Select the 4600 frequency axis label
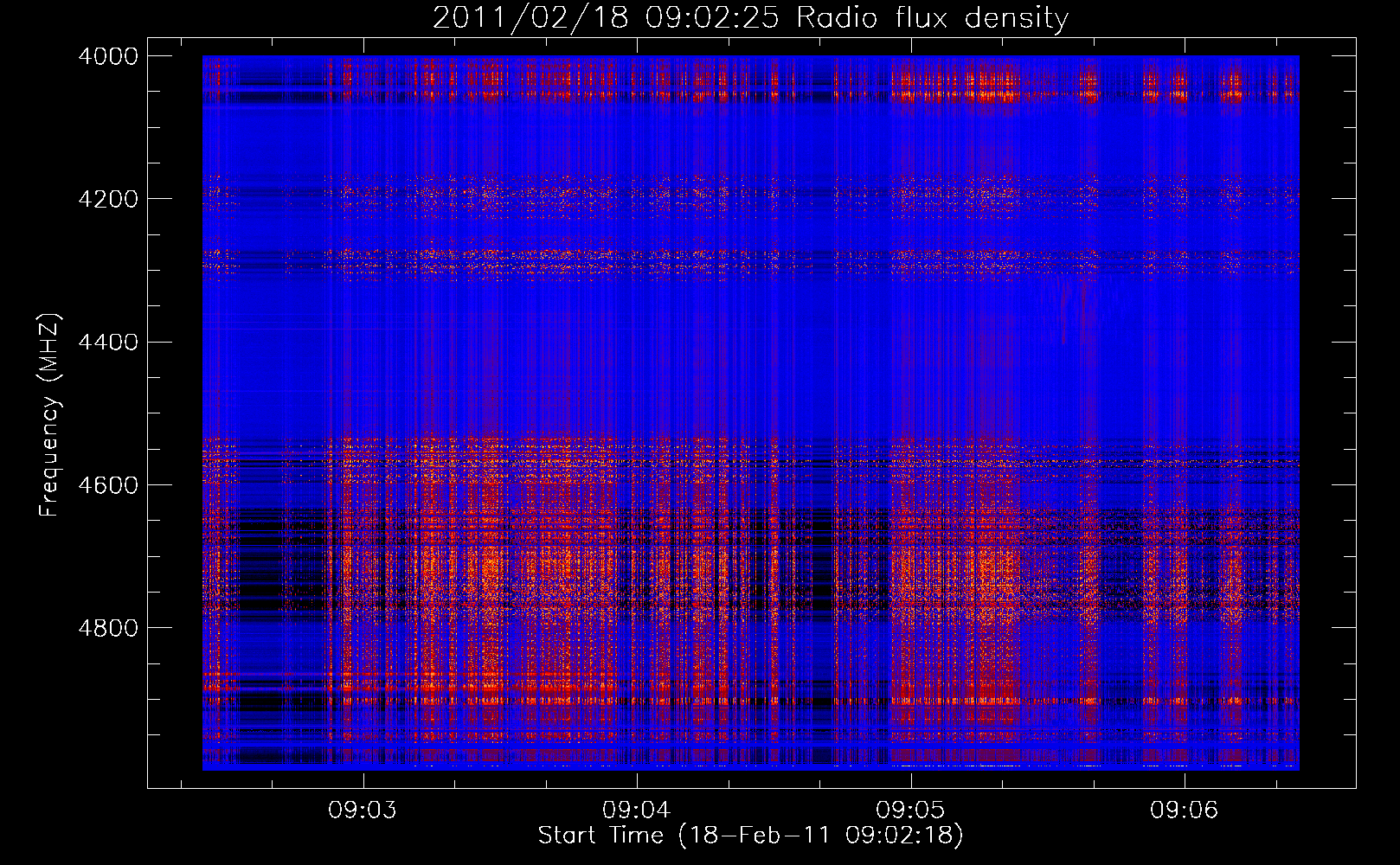The image size is (1400, 865). click(x=108, y=485)
